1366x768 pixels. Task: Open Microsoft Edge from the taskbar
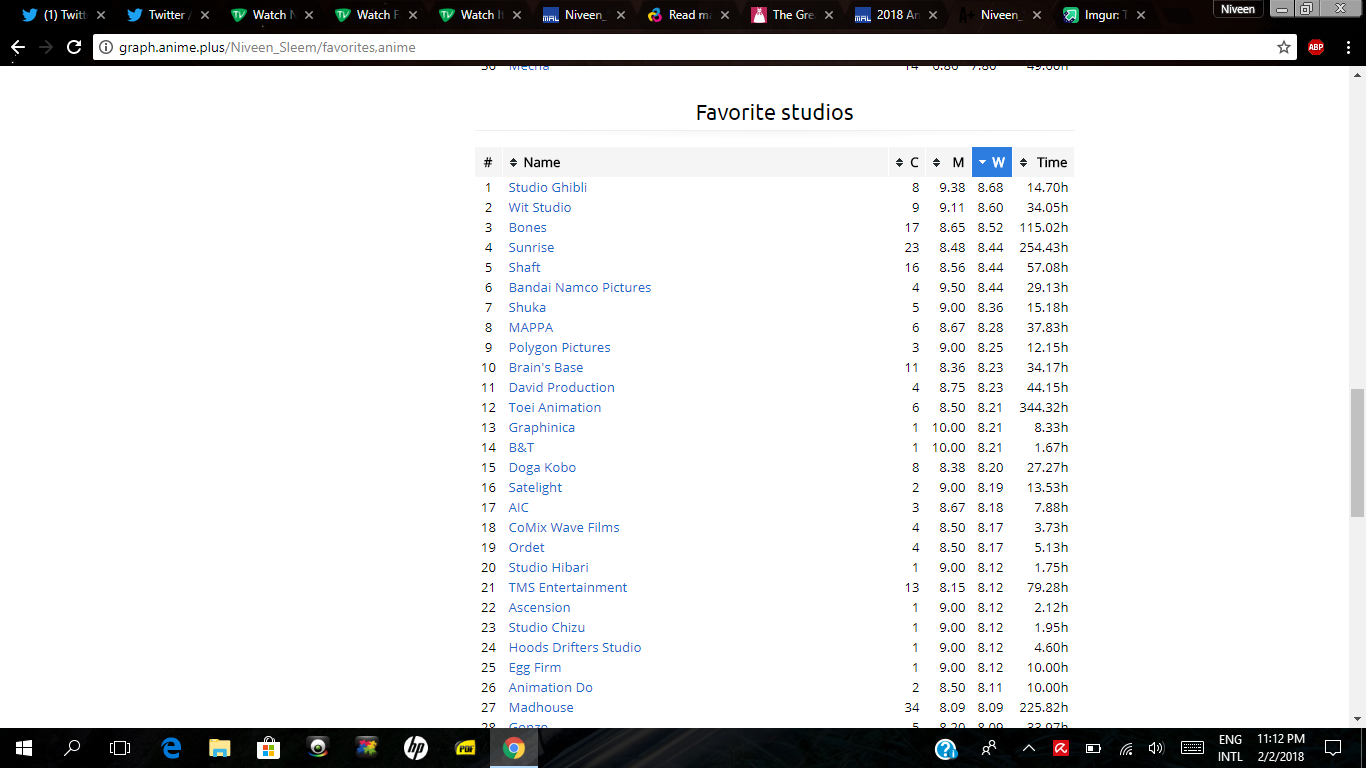tap(171, 747)
